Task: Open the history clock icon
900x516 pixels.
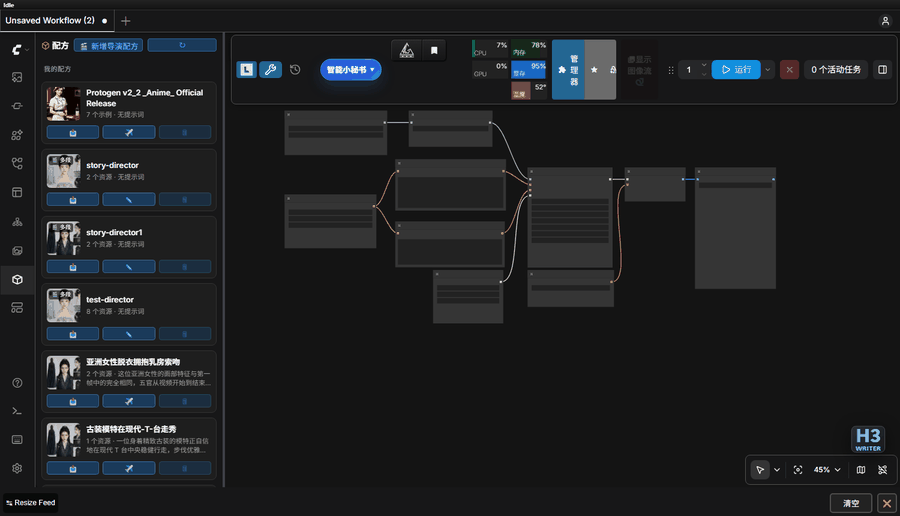Action: point(295,69)
